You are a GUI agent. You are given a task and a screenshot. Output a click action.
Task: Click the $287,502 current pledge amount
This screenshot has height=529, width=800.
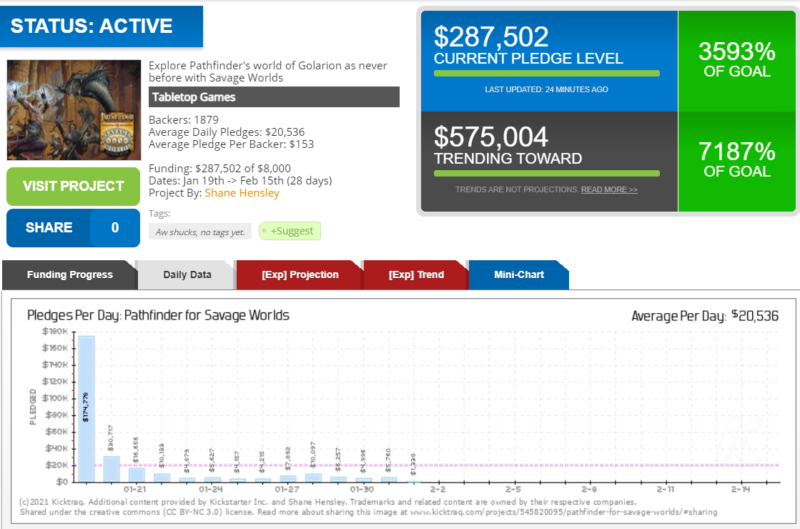point(491,37)
